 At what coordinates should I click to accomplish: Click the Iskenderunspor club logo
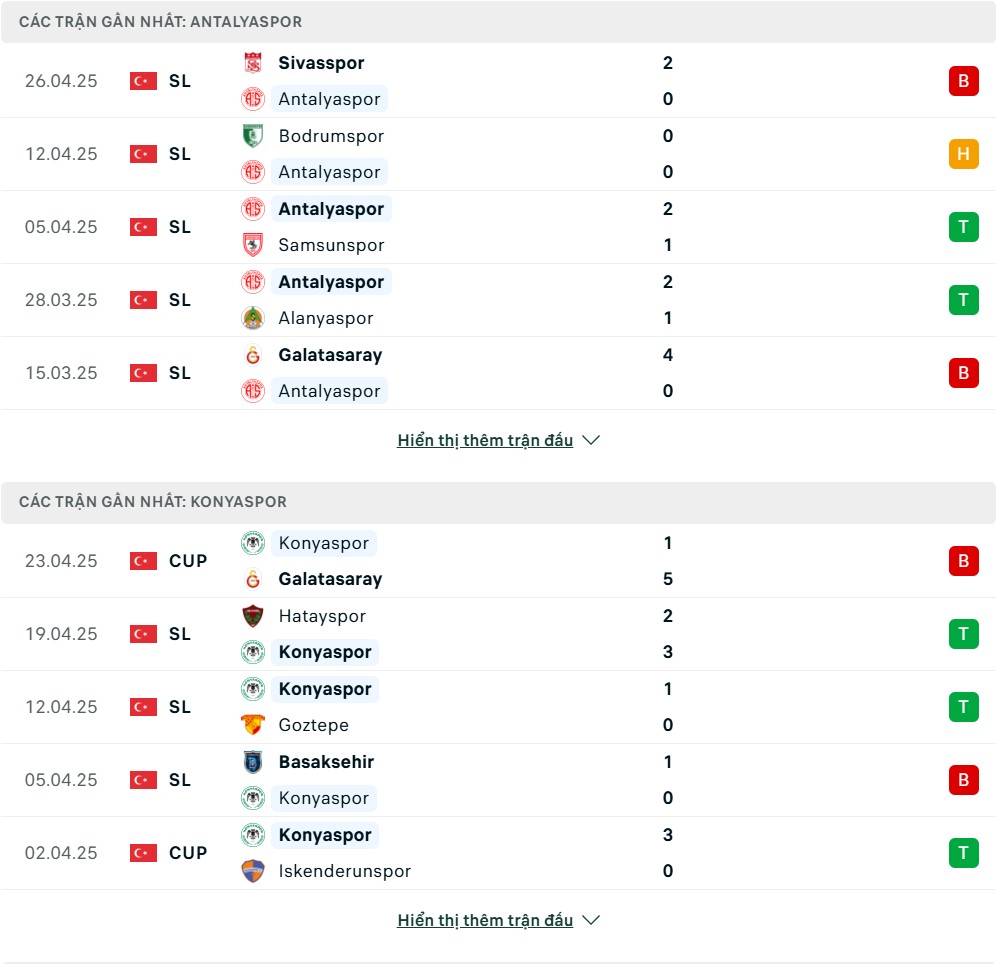coord(253,871)
